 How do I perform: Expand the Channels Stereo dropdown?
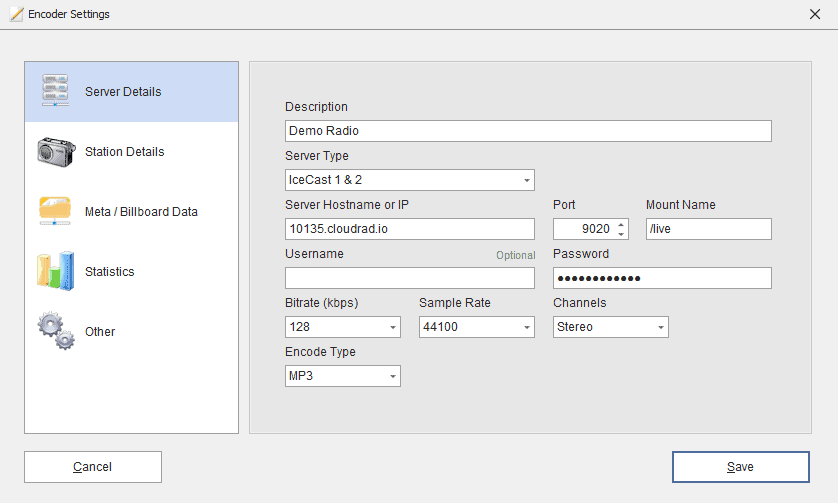pos(660,327)
